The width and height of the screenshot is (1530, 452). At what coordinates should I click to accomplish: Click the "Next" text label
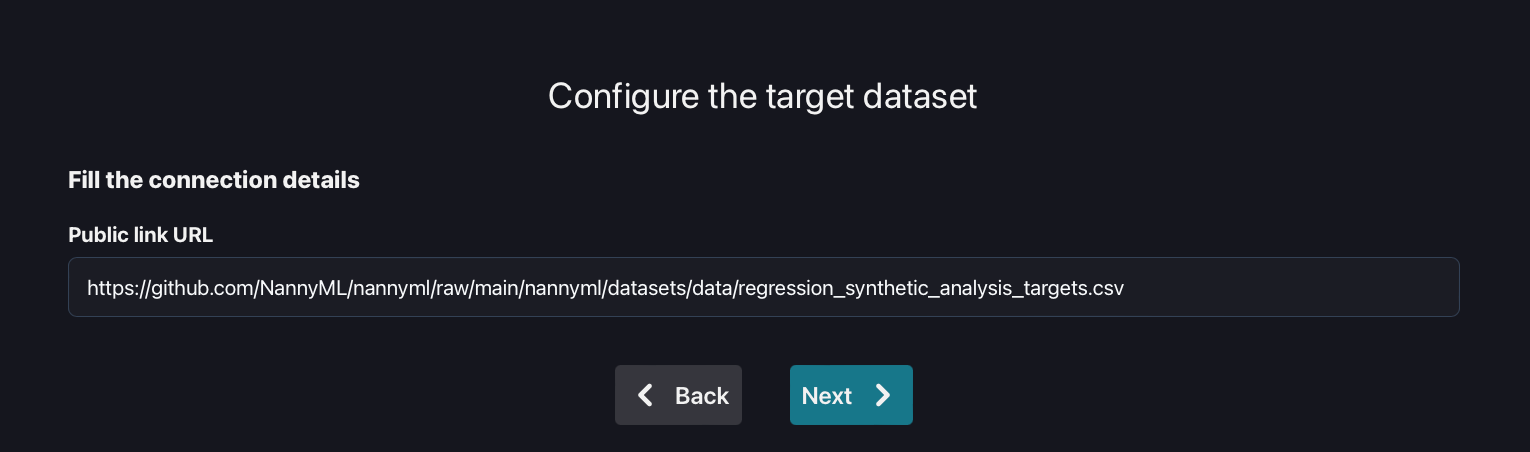tap(827, 396)
